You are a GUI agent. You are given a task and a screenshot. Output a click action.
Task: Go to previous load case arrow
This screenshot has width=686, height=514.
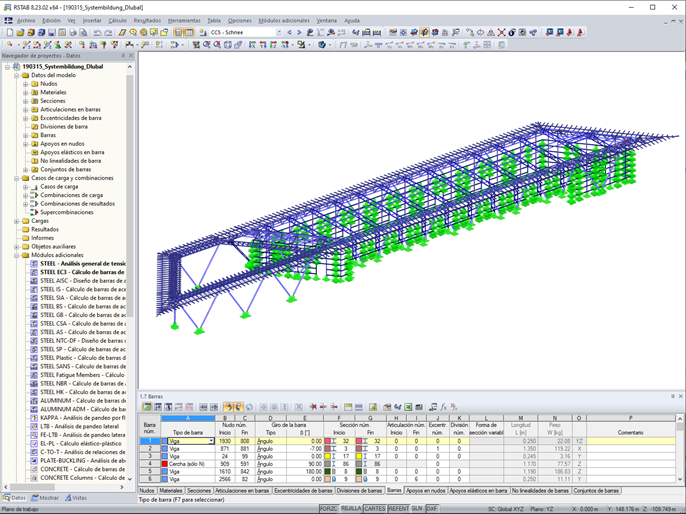pyautogui.click(x=290, y=32)
